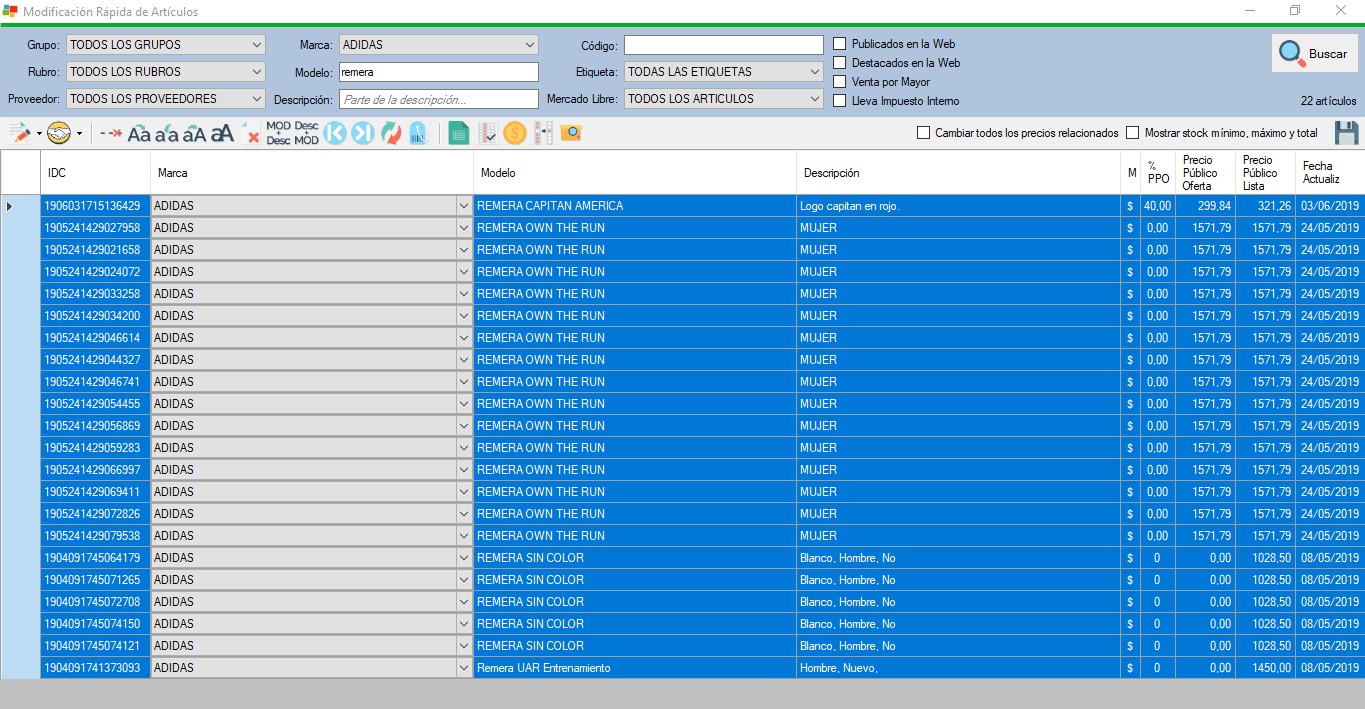The height and width of the screenshot is (709, 1365).
Task: Toggle 'Venta por Mayor' checkbox
Action: click(840, 82)
